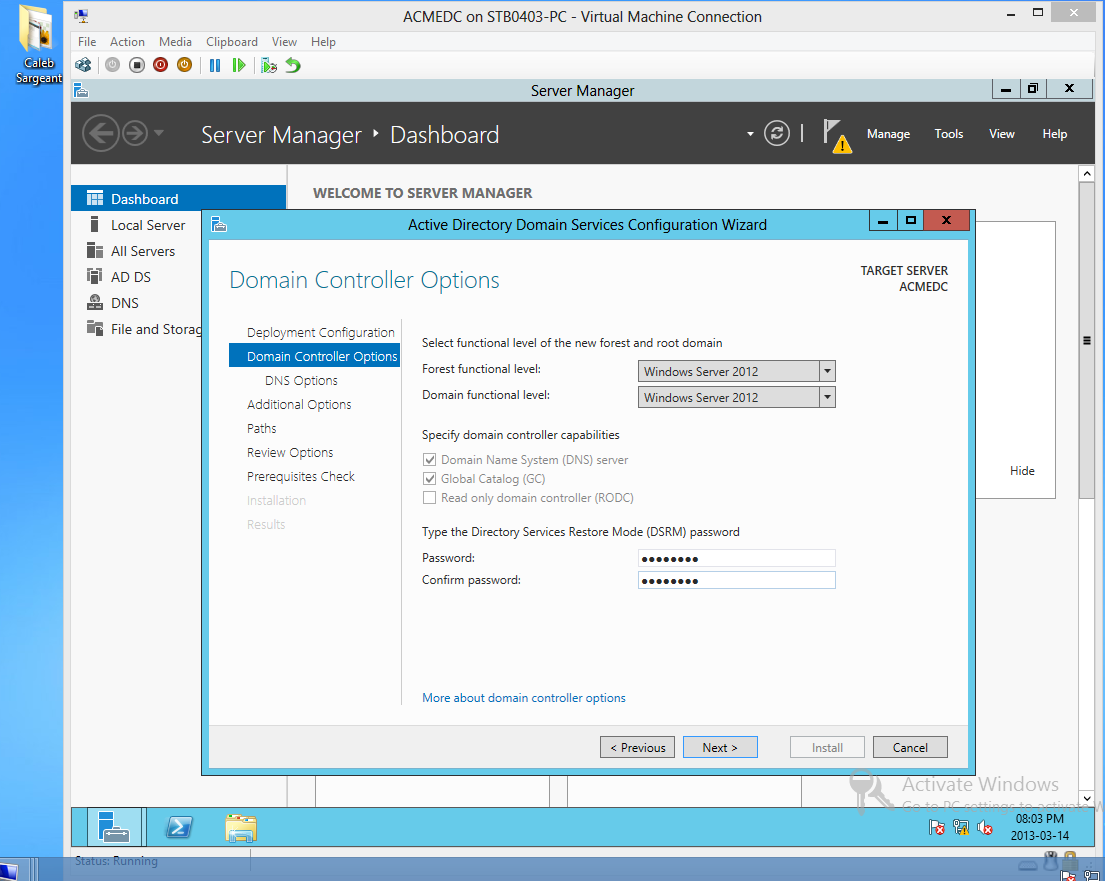The width and height of the screenshot is (1105, 881).
Task: Open the Action menu
Action: pyautogui.click(x=127, y=42)
